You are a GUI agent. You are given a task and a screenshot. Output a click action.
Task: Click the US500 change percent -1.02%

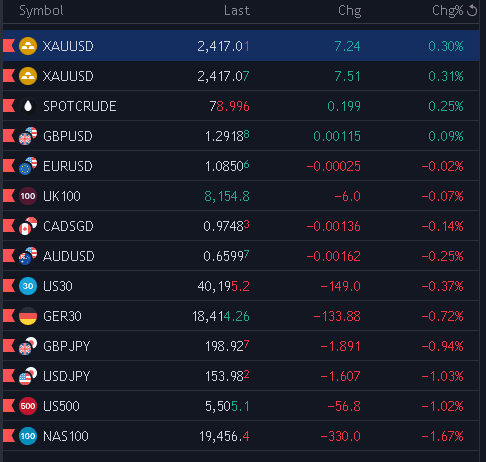click(x=442, y=406)
